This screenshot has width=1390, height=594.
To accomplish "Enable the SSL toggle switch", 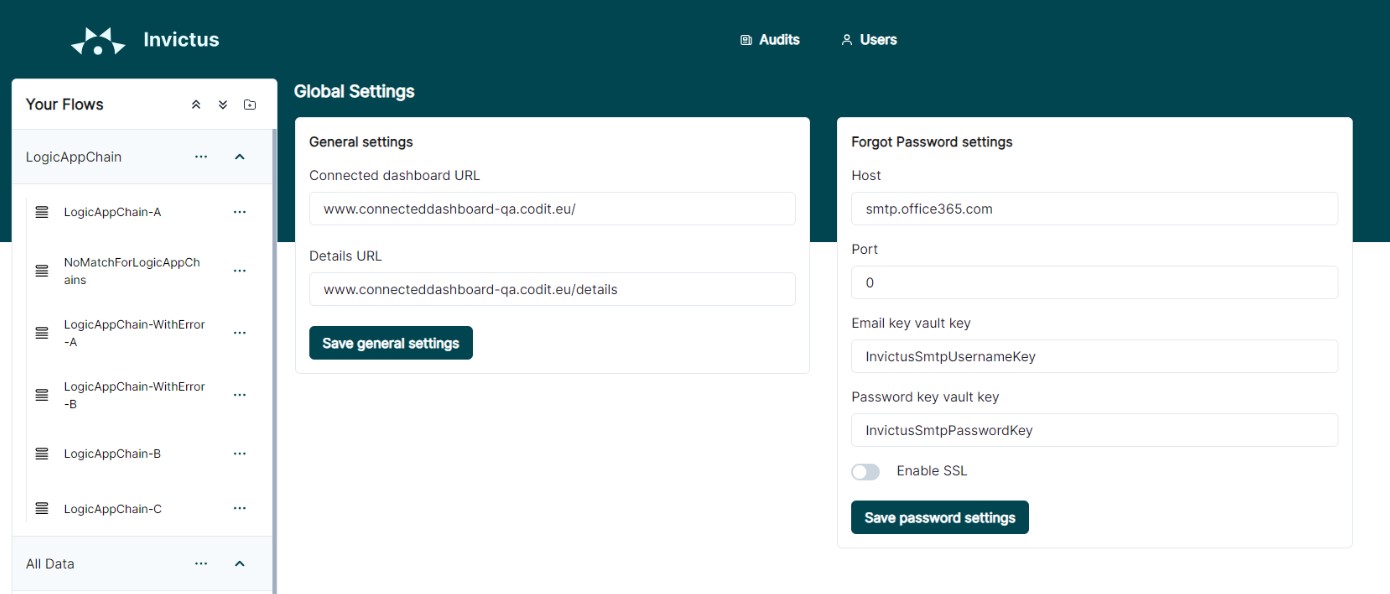I will [x=866, y=470].
